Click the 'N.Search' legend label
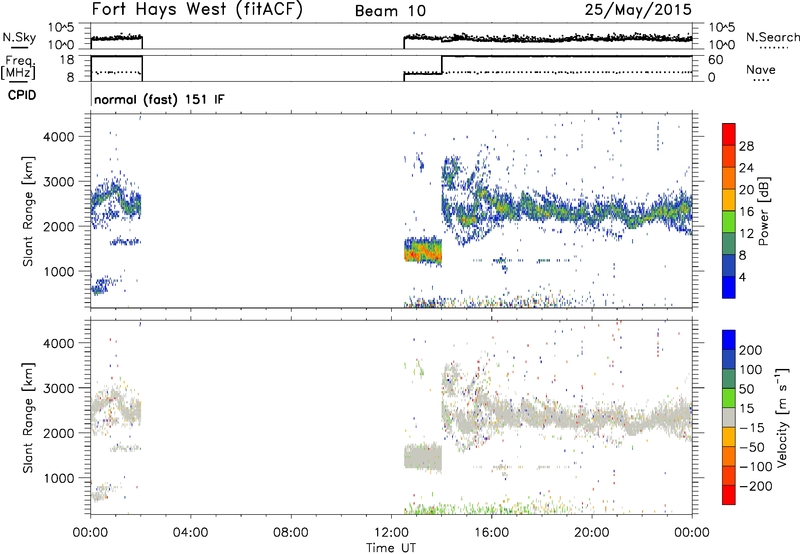The height and width of the screenshot is (554, 800). click(773, 37)
